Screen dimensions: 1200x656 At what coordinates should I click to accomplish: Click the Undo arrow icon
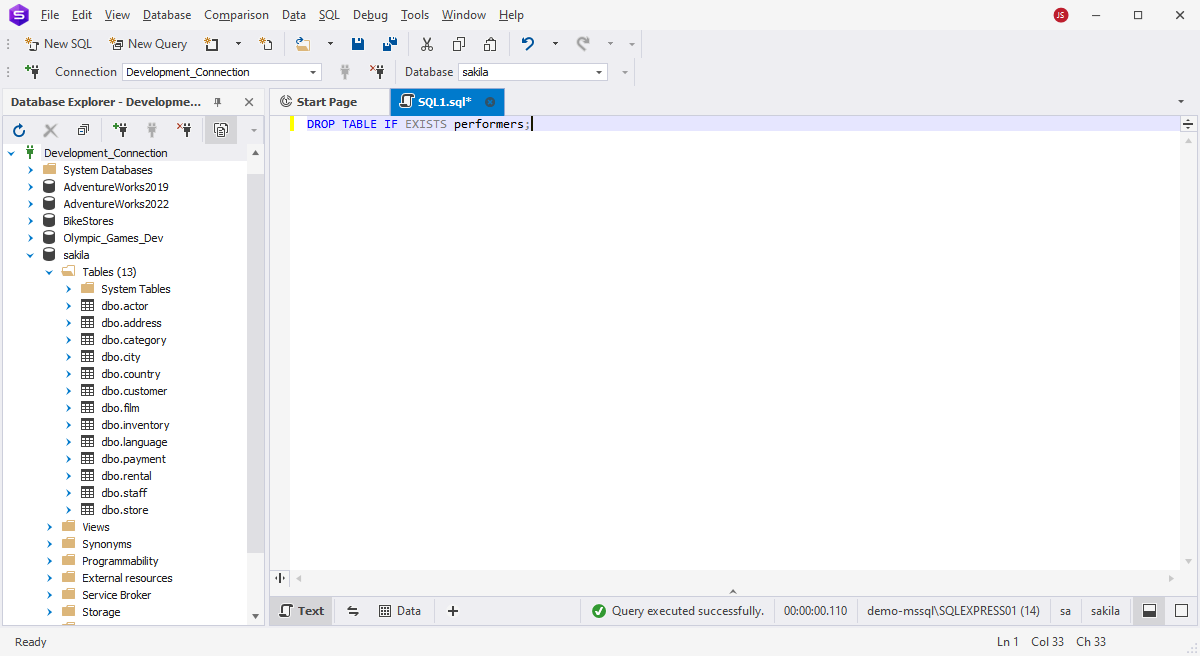click(528, 44)
